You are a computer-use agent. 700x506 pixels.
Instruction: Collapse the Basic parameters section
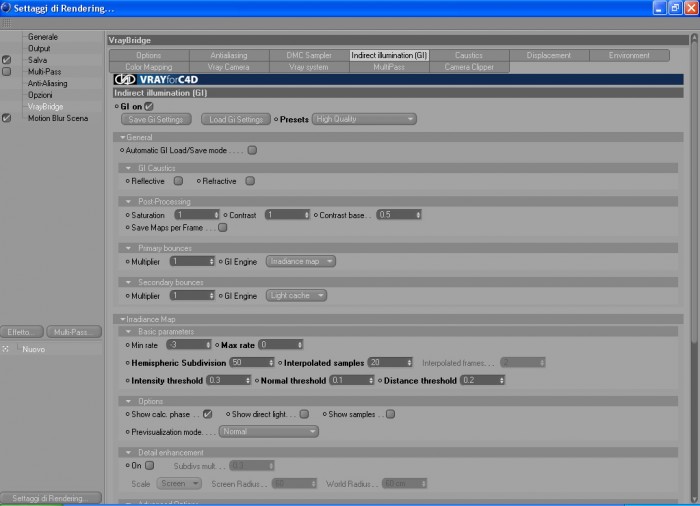[x=129, y=332]
